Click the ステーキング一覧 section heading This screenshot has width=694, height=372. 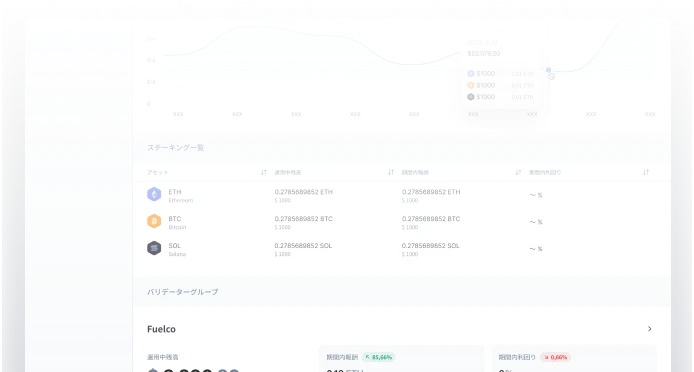coord(175,147)
